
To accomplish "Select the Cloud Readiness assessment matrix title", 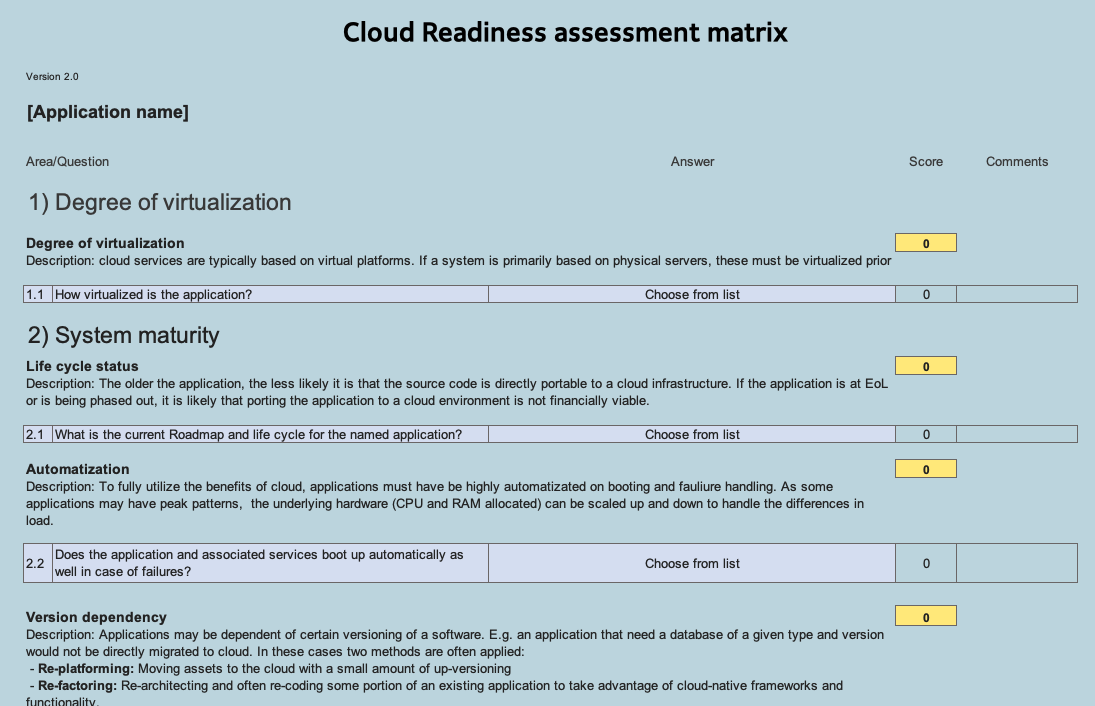I will 565,32.
